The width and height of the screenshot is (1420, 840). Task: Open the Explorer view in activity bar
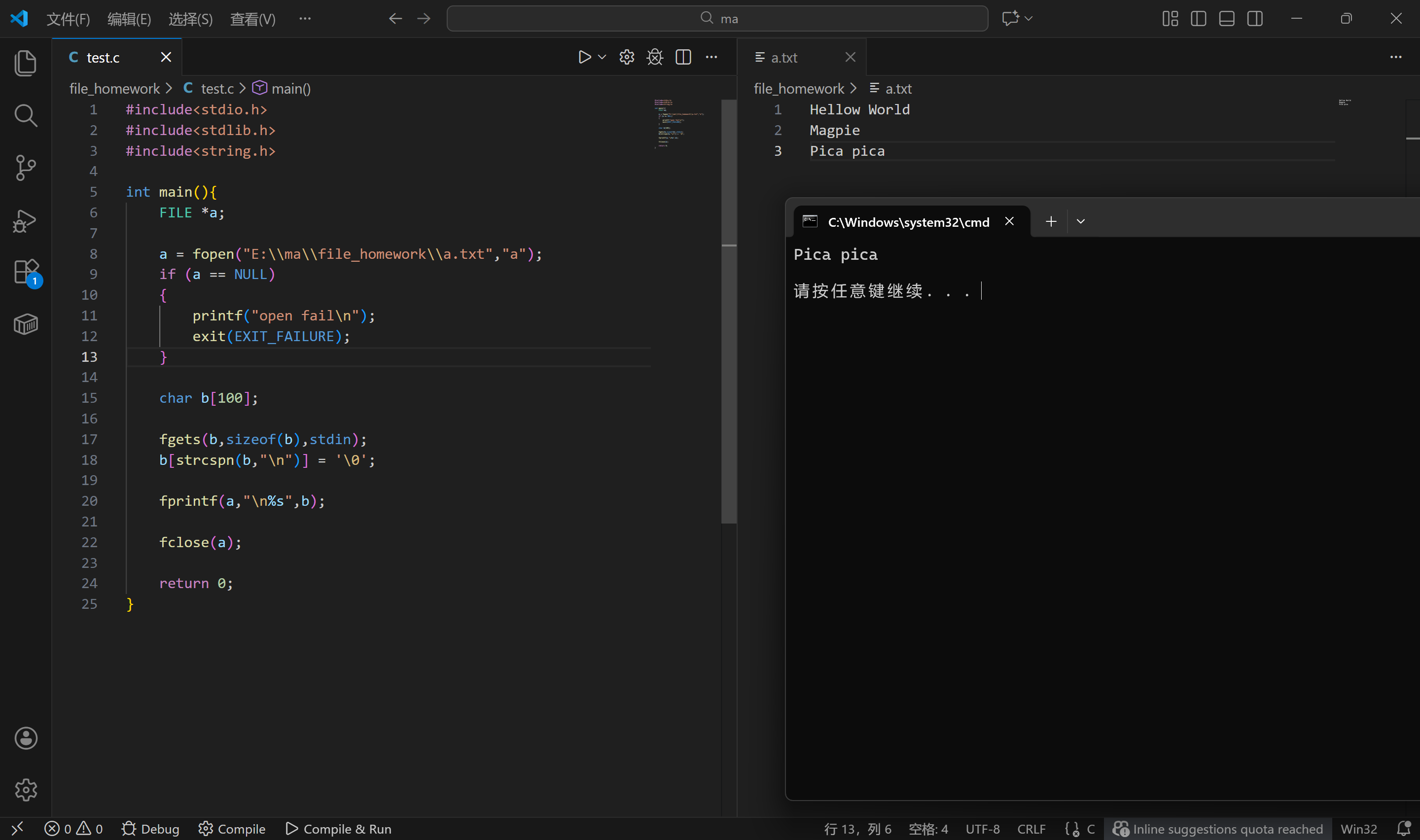tap(26, 63)
